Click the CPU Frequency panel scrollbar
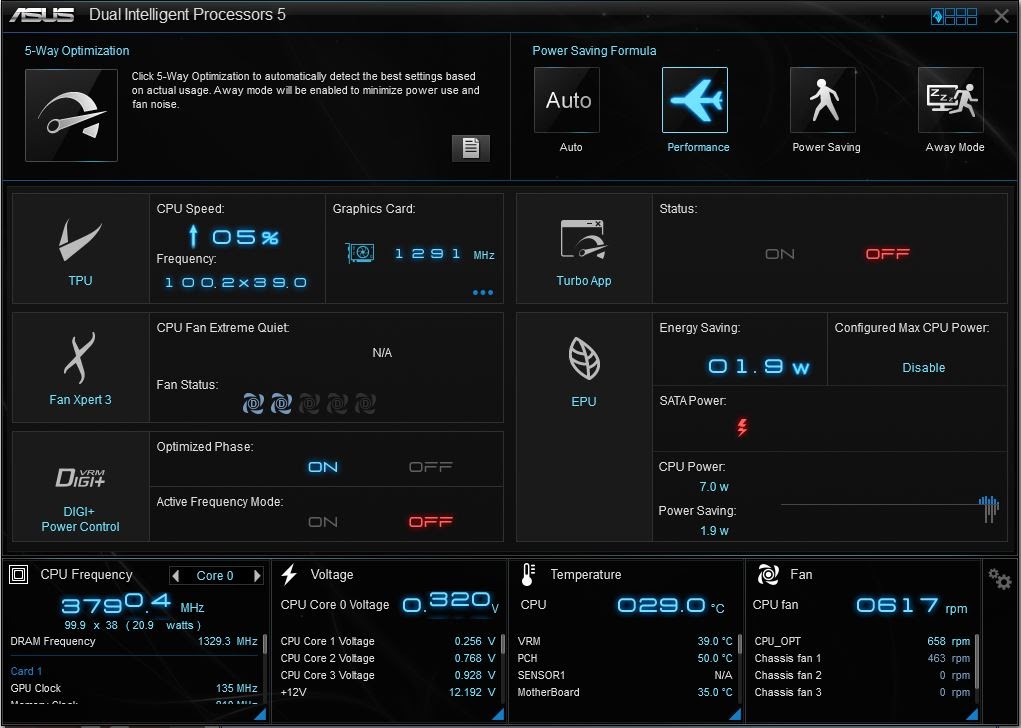The width and height of the screenshot is (1021, 728). [x=264, y=645]
